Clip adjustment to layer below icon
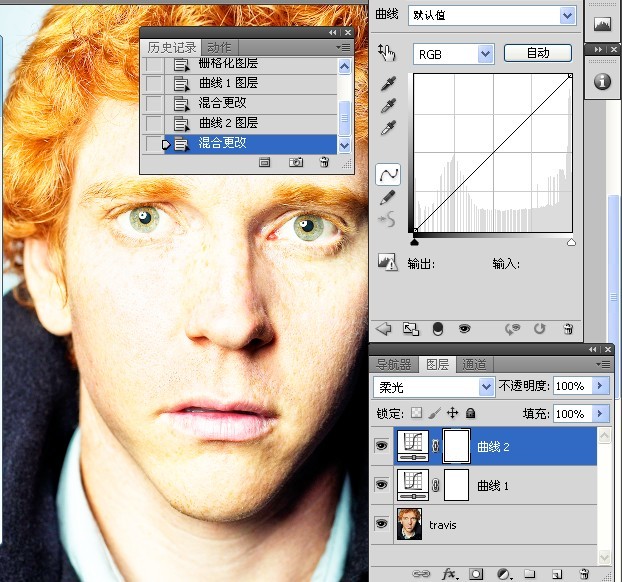Screen dimensions: 622x582 click(x=438, y=329)
